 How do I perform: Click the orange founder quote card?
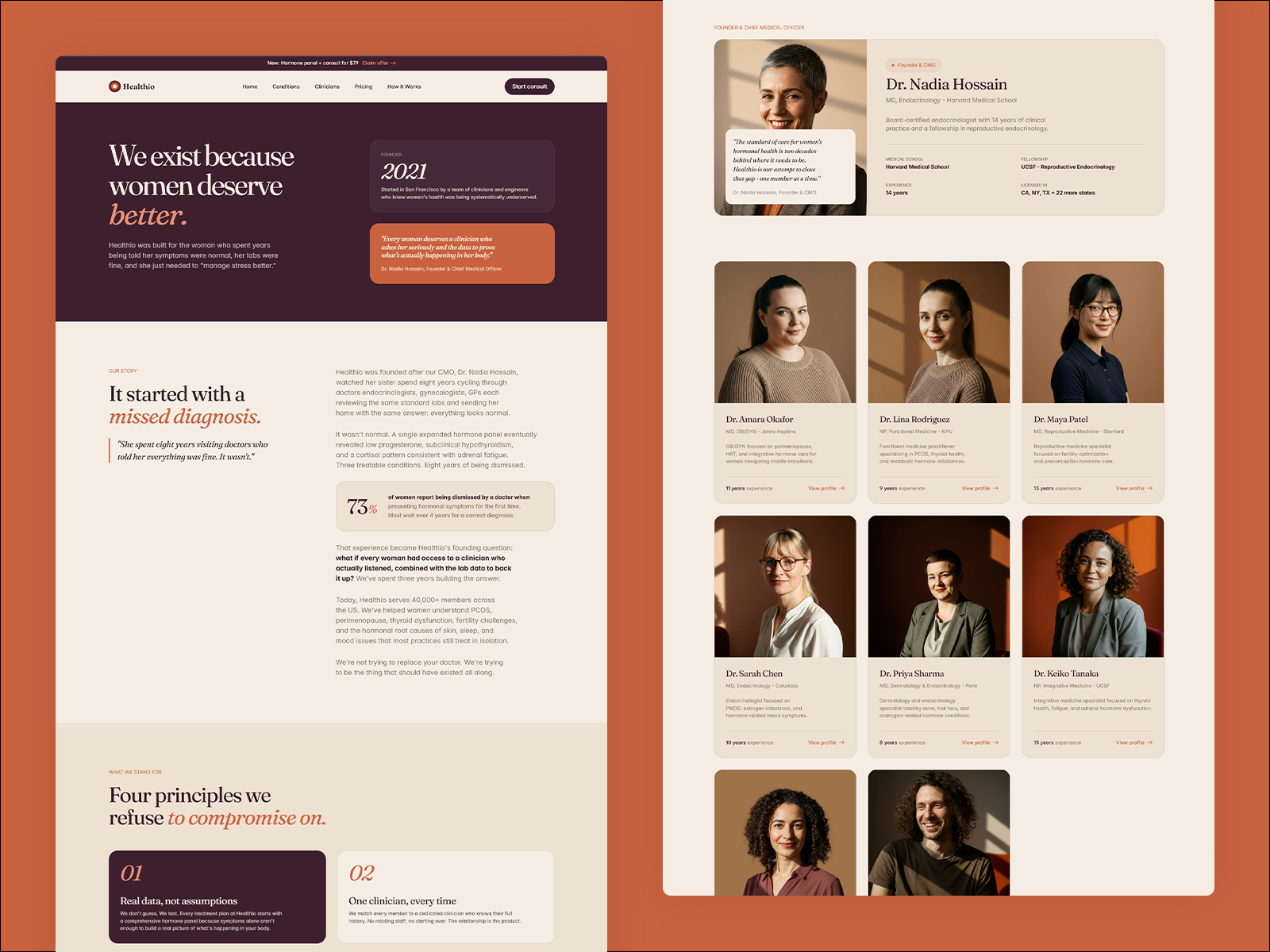click(462, 254)
